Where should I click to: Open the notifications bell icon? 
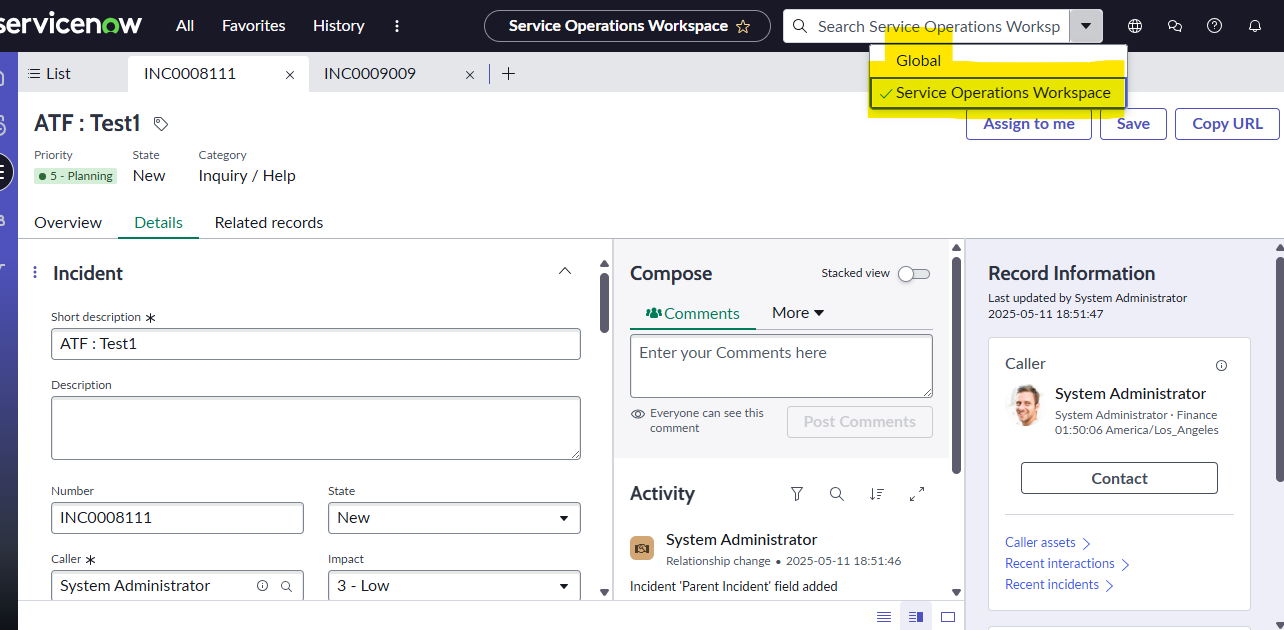click(x=1254, y=25)
